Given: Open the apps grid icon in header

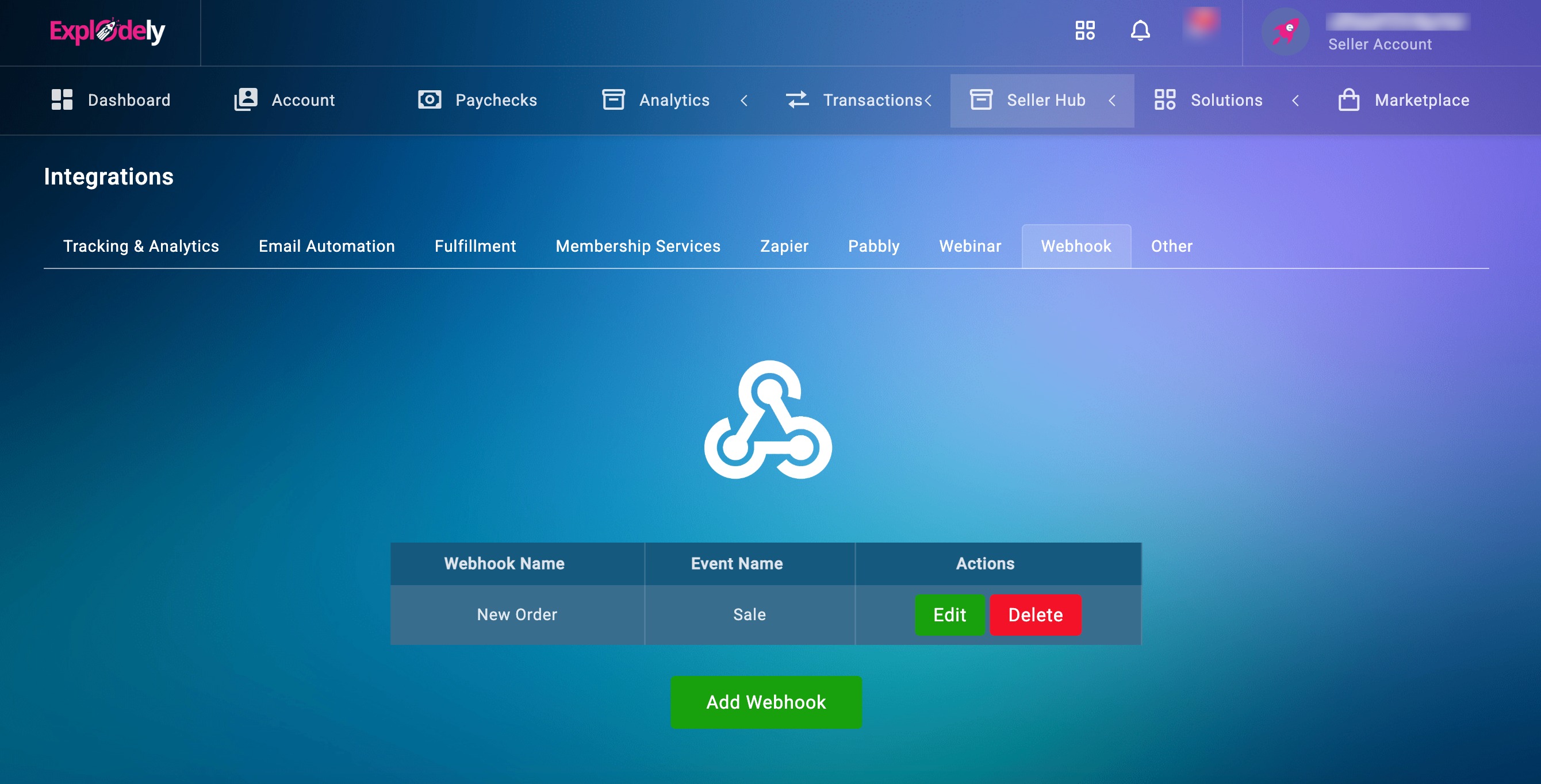Looking at the screenshot, I should (x=1084, y=30).
